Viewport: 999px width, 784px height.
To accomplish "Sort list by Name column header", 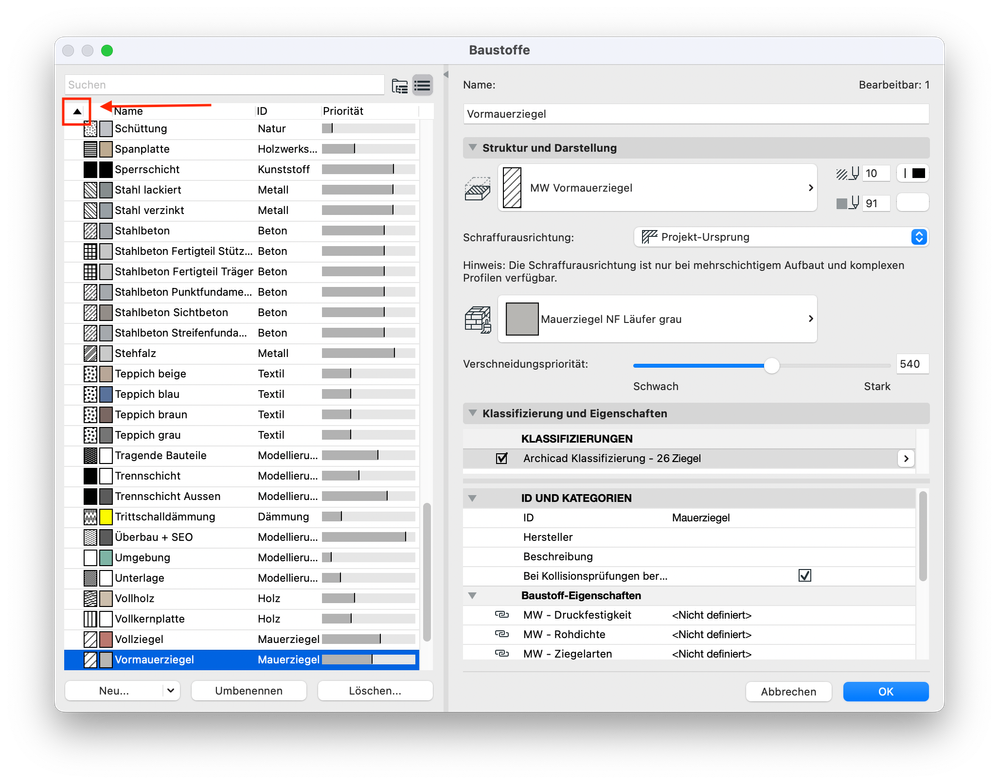I will (183, 111).
